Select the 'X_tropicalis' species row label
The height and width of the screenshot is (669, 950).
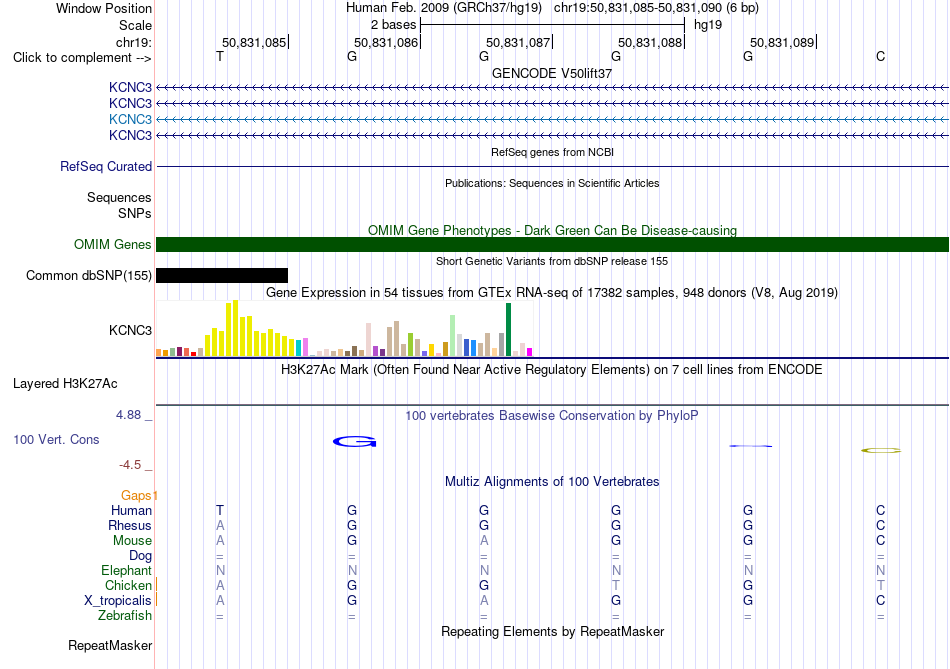pos(118,601)
